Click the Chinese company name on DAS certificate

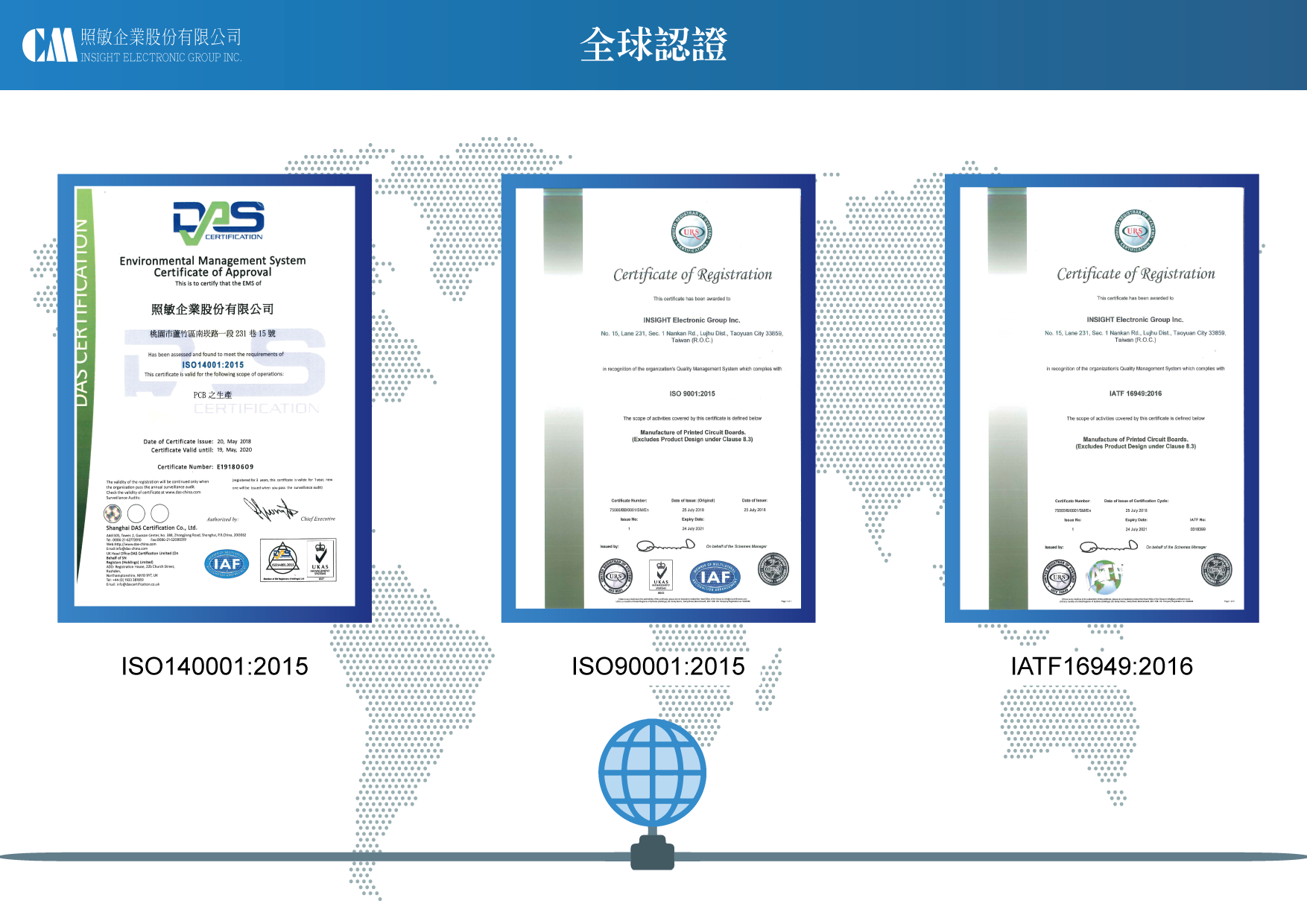pyautogui.click(x=212, y=309)
